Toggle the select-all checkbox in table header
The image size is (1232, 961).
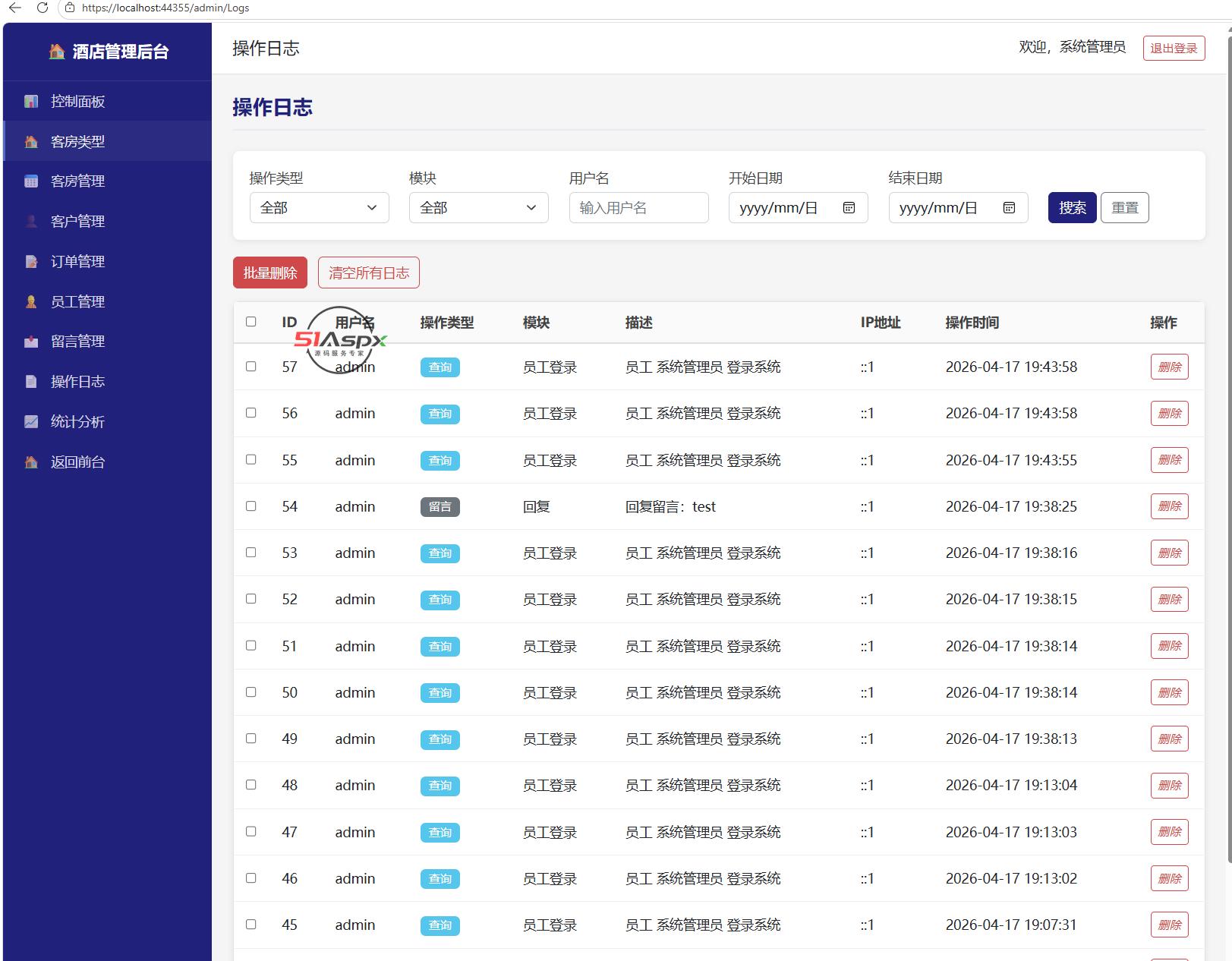(x=251, y=322)
